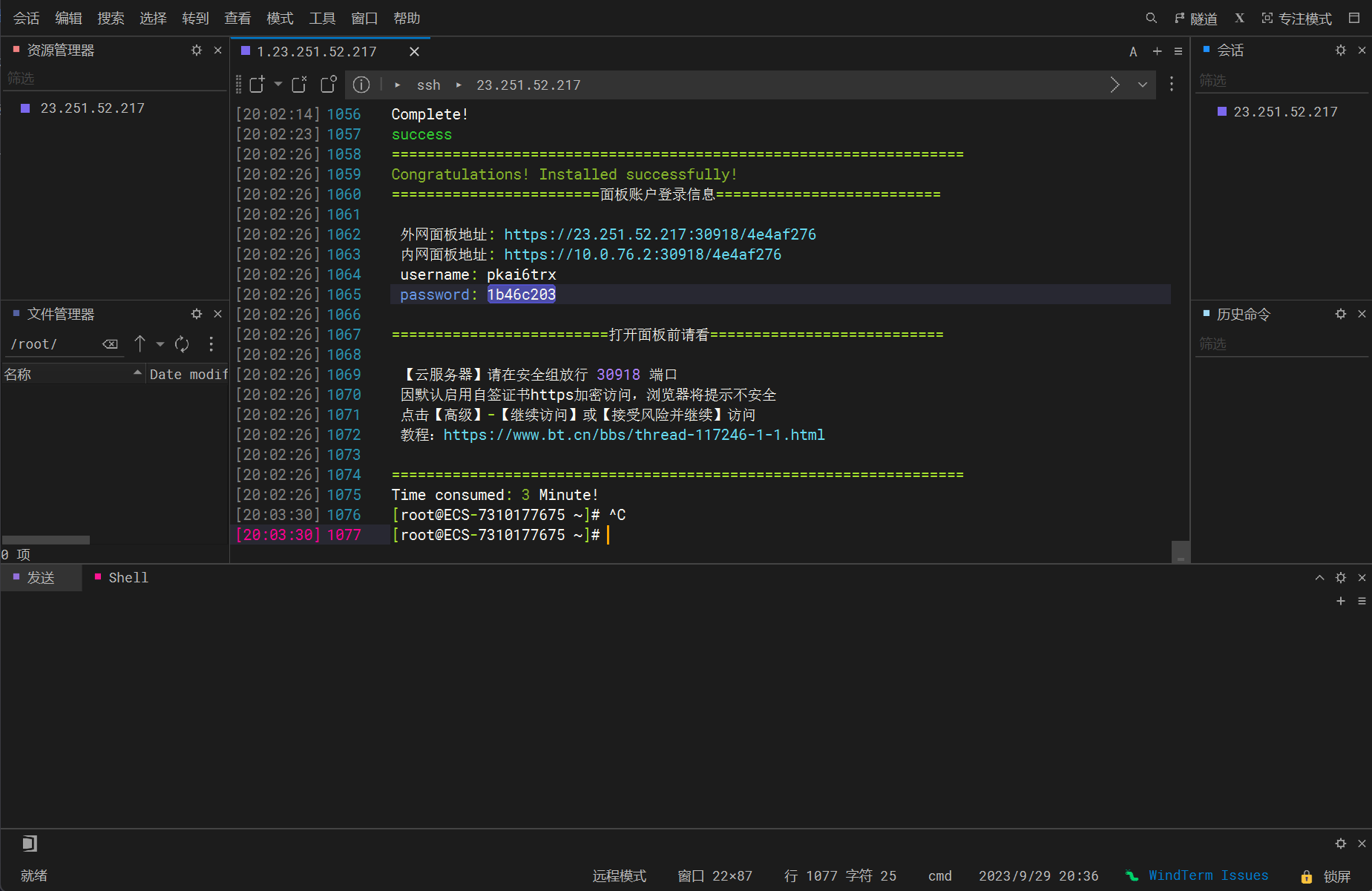Click ssh breadcrumb in address bar
Viewport: 1372px width, 891px height.
pyautogui.click(x=428, y=85)
